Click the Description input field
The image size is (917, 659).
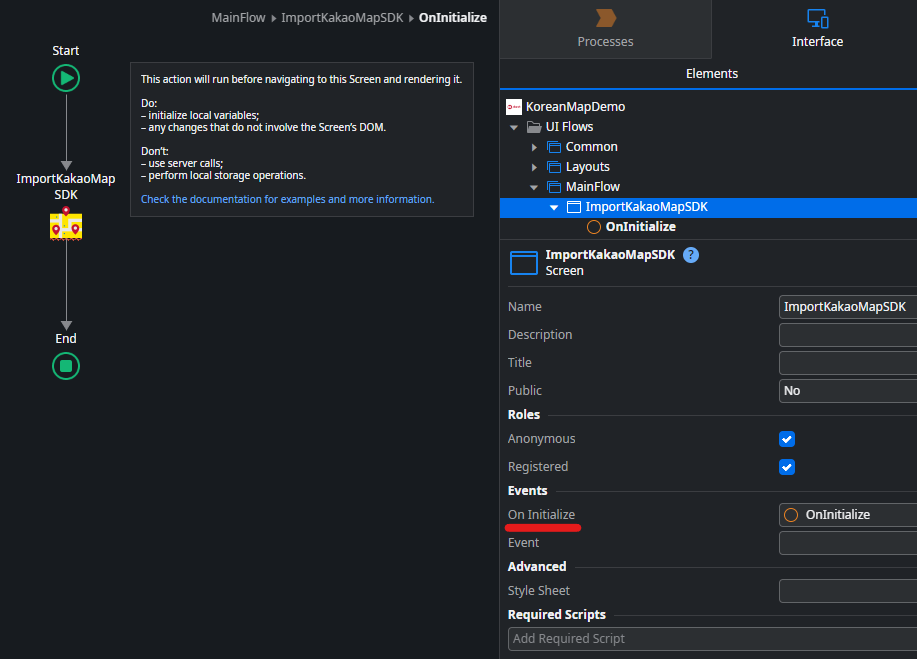848,335
